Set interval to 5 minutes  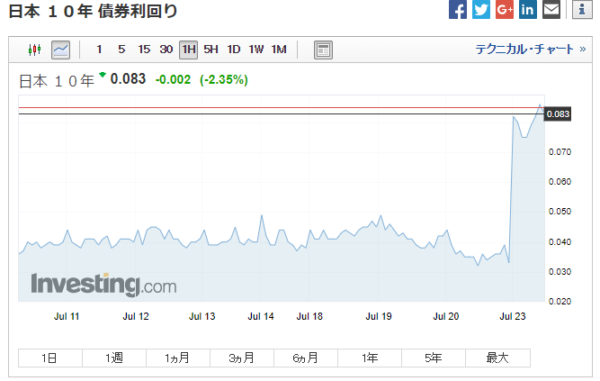coord(122,49)
